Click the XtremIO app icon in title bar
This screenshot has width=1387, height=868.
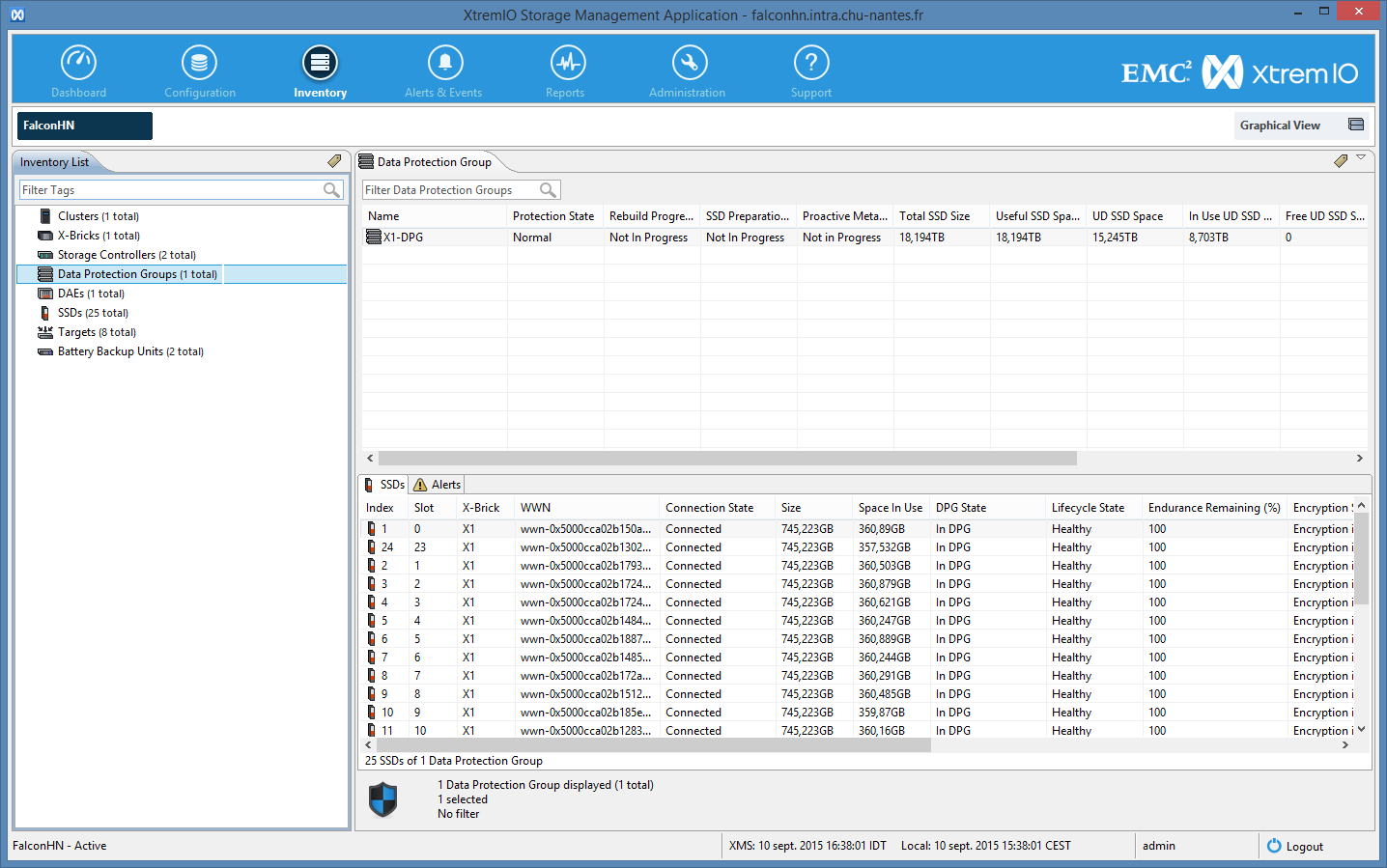[x=17, y=14]
